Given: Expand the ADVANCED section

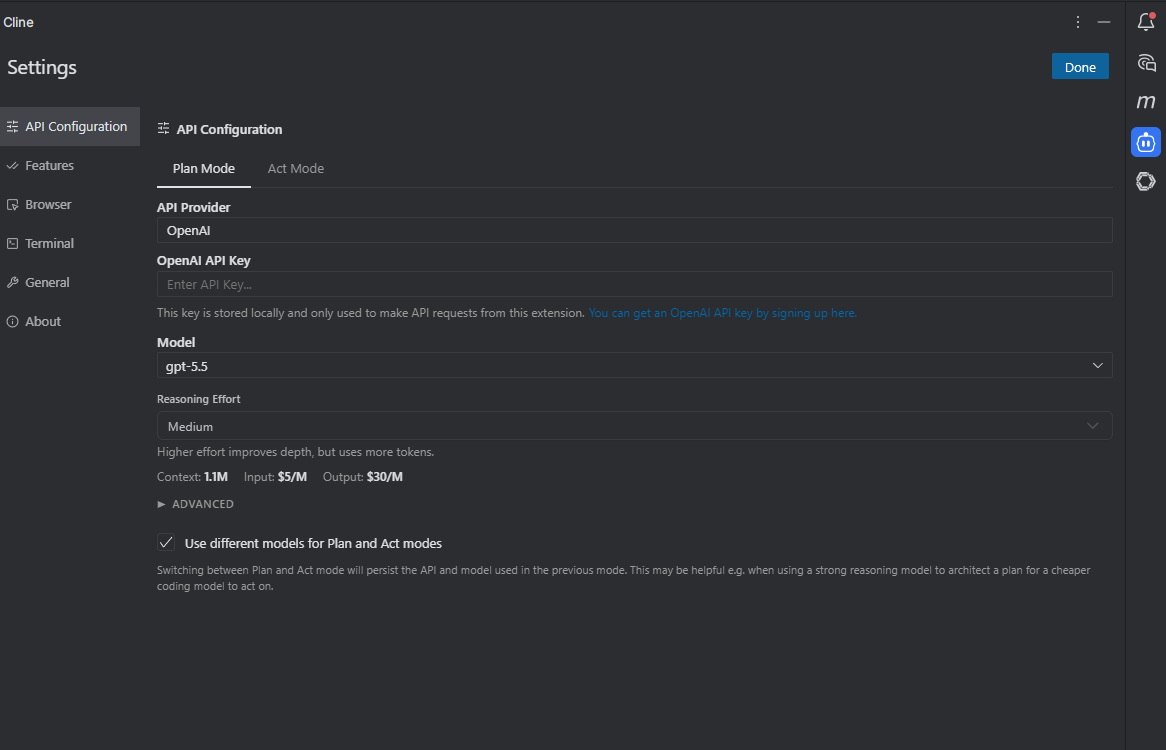Looking at the screenshot, I should pyautogui.click(x=196, y=504).
